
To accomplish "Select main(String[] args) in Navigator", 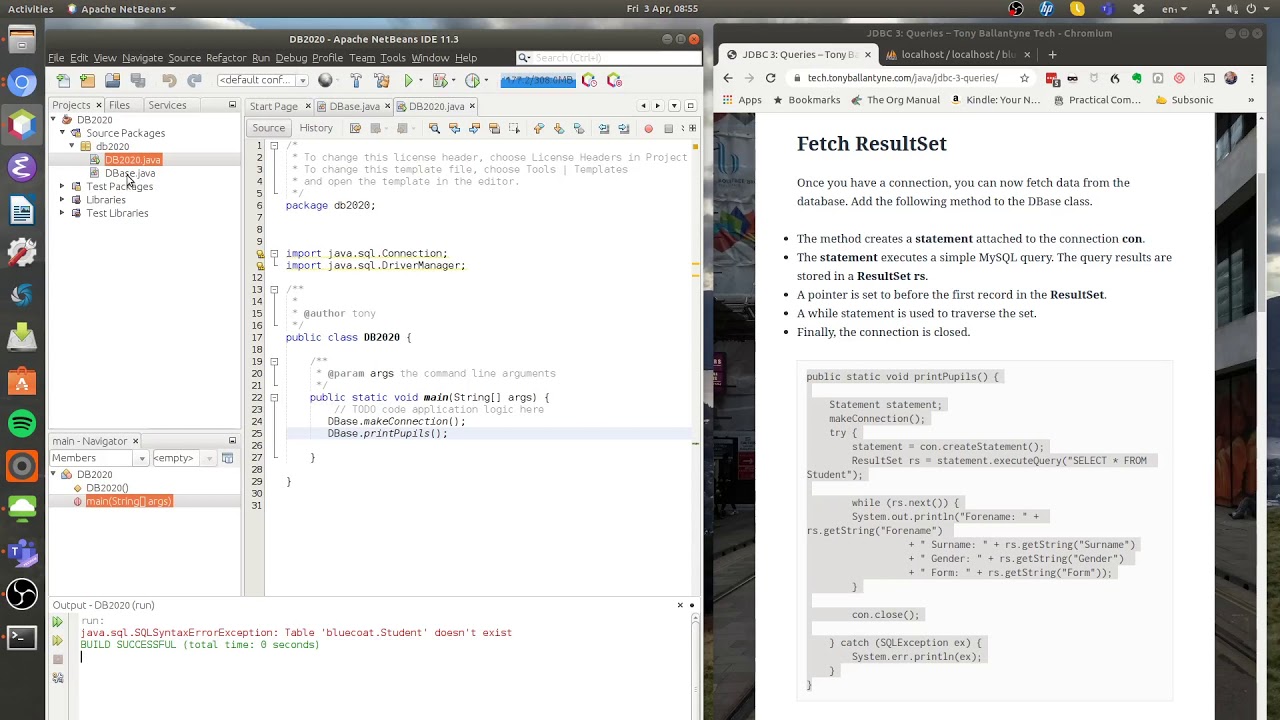I will point(129,501).
